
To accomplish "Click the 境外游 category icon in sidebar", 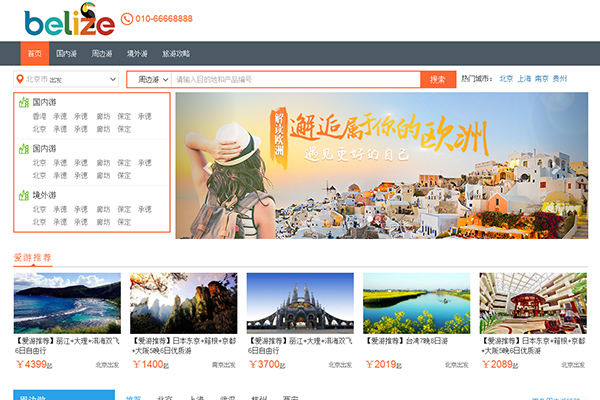I will pyautogui.click(x=23, y=195).
